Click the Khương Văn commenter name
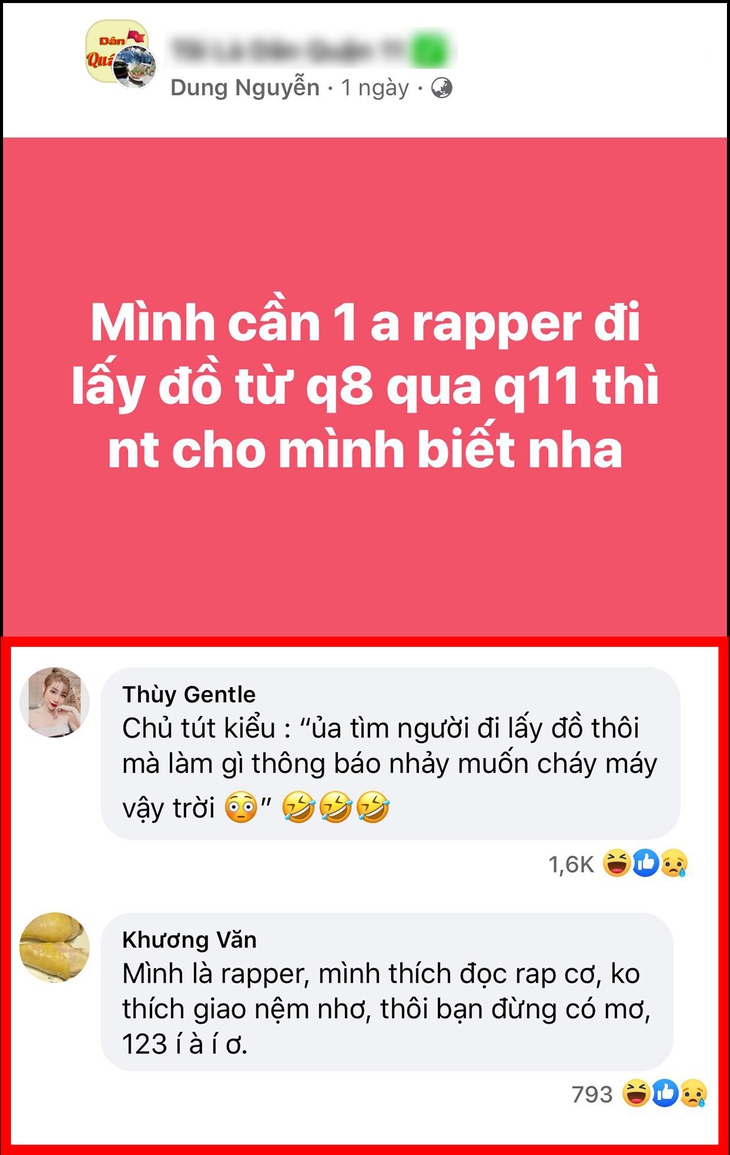Image resolution: width=730 pixels, height=1155 pixels. (189, 940)
